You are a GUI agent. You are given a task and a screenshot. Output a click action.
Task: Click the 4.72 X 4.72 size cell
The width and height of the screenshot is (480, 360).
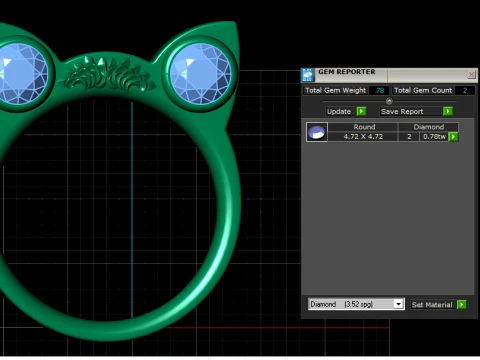(363, 137)
